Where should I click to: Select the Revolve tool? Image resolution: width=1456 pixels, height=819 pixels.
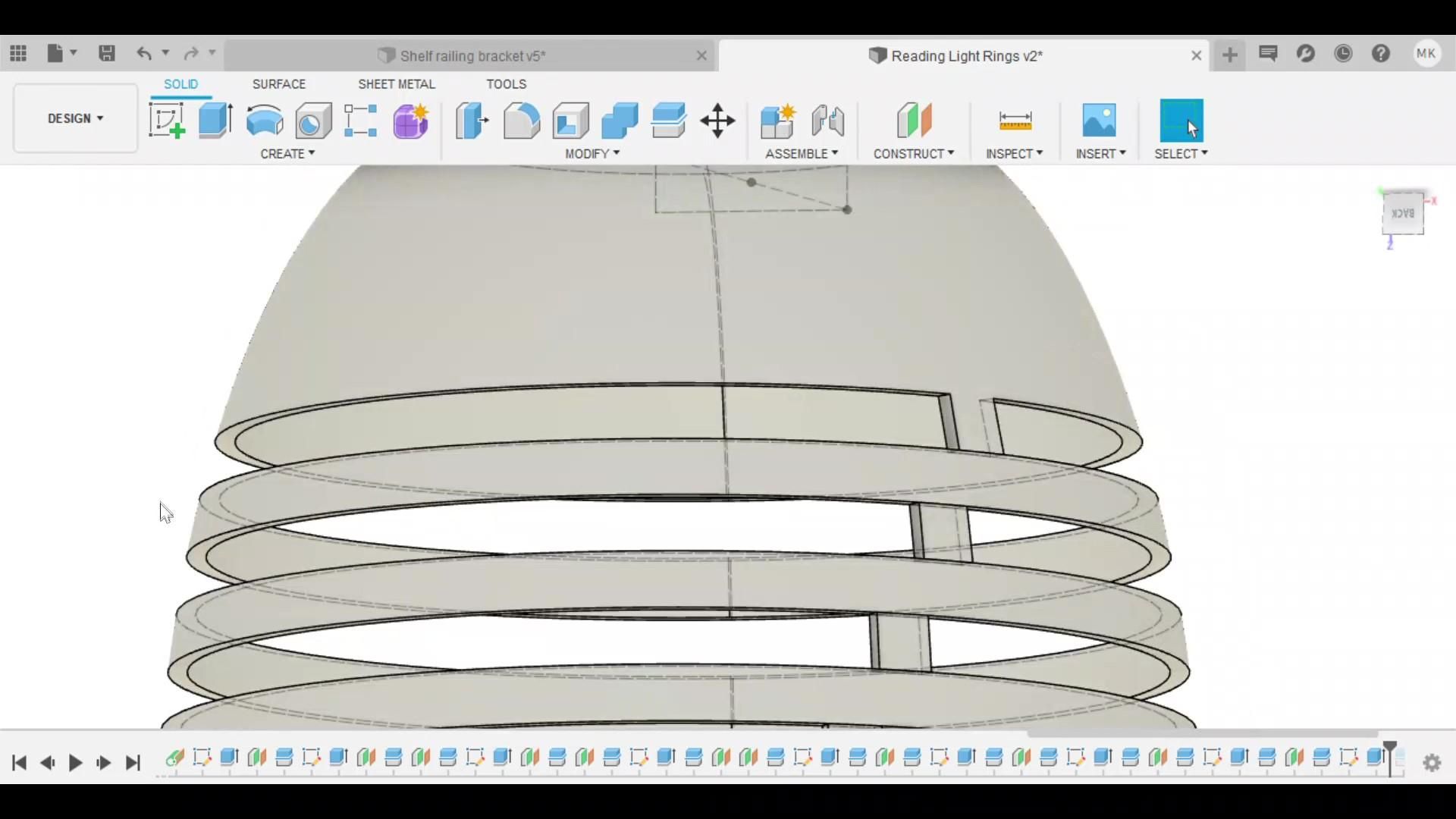coord(264,121)
